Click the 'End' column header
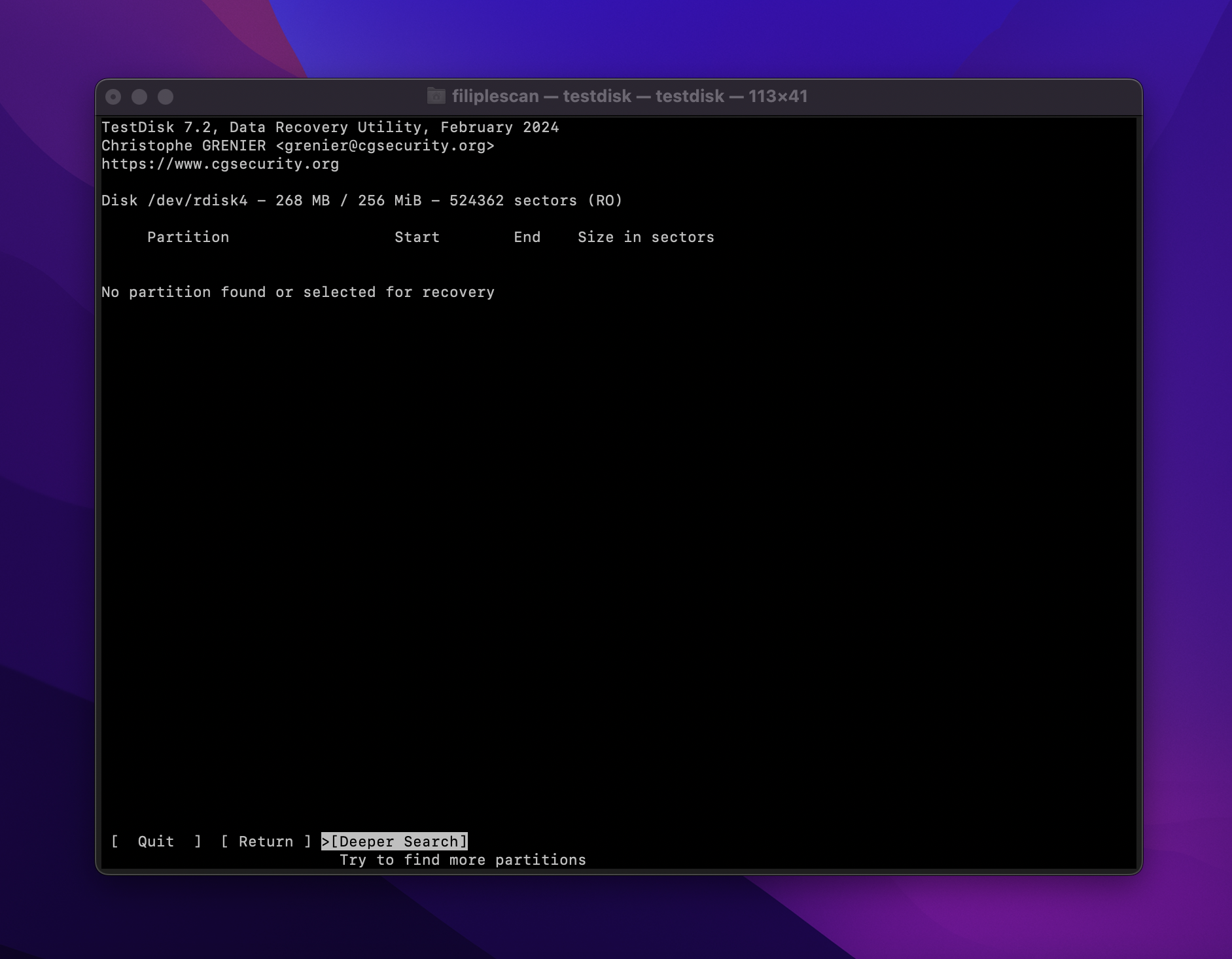Image resolution: width=1232 pixels, height=959 pixels. coord(527,237)
